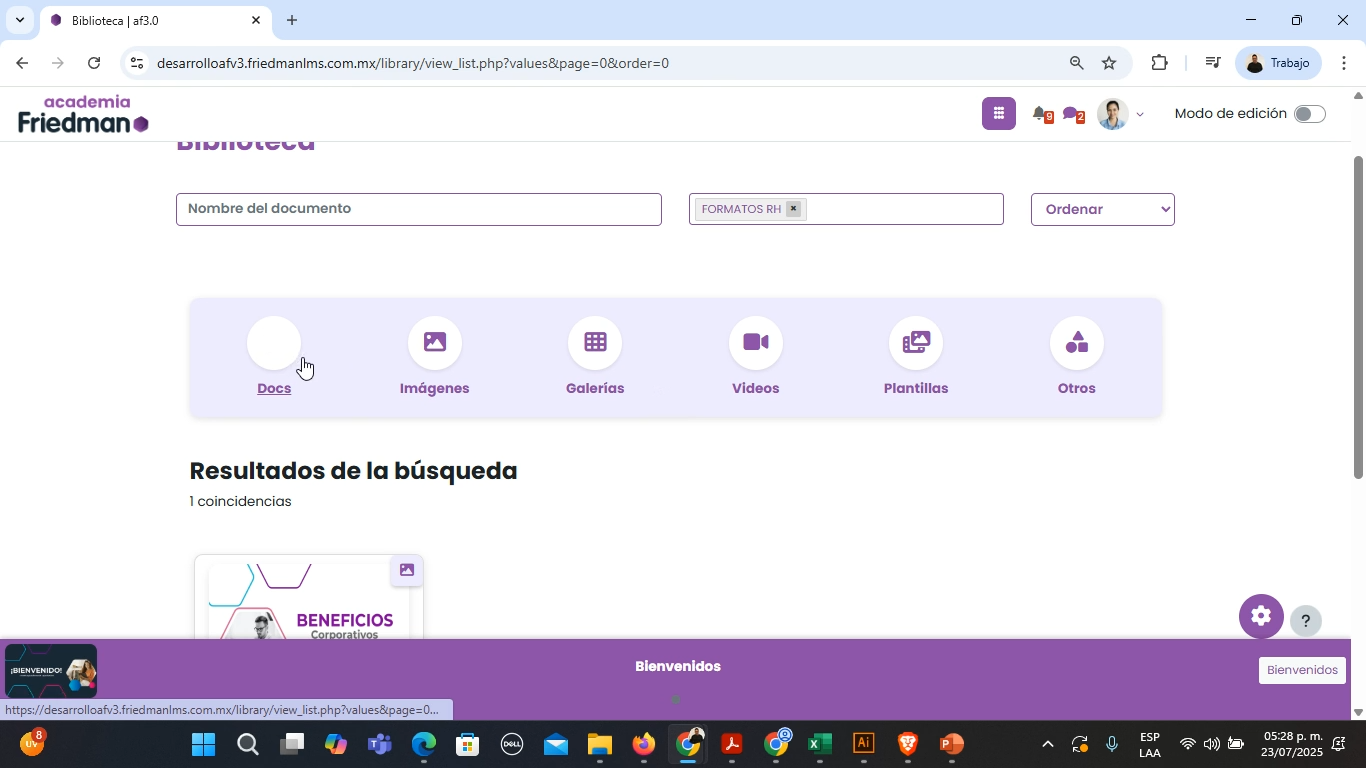The height and width of the screenshot is (768, 1366).
Task: Click the browser address bar URL
Action: tap(413, 63)
